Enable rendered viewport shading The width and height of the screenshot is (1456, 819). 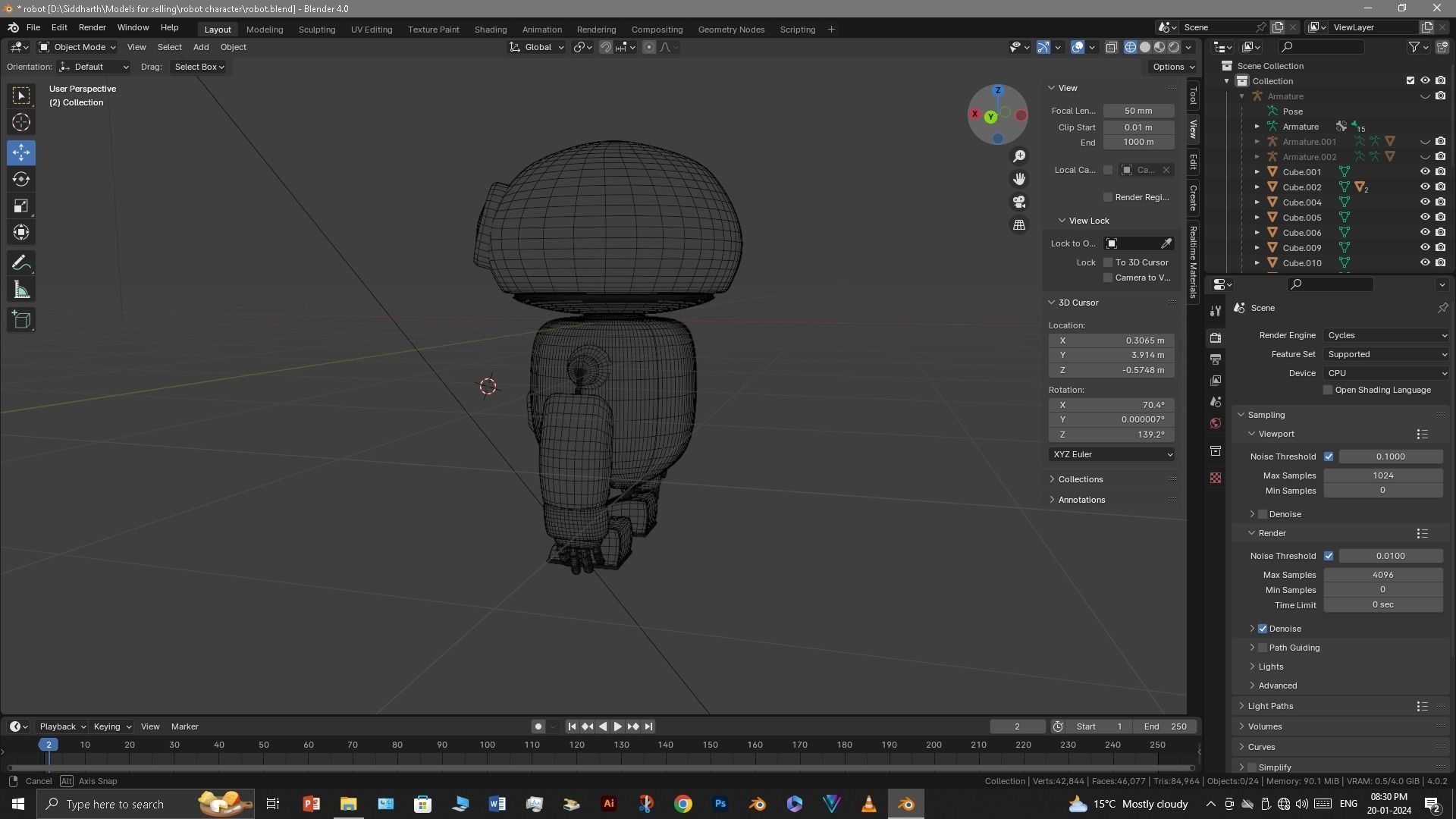(x=1174, y=47)
